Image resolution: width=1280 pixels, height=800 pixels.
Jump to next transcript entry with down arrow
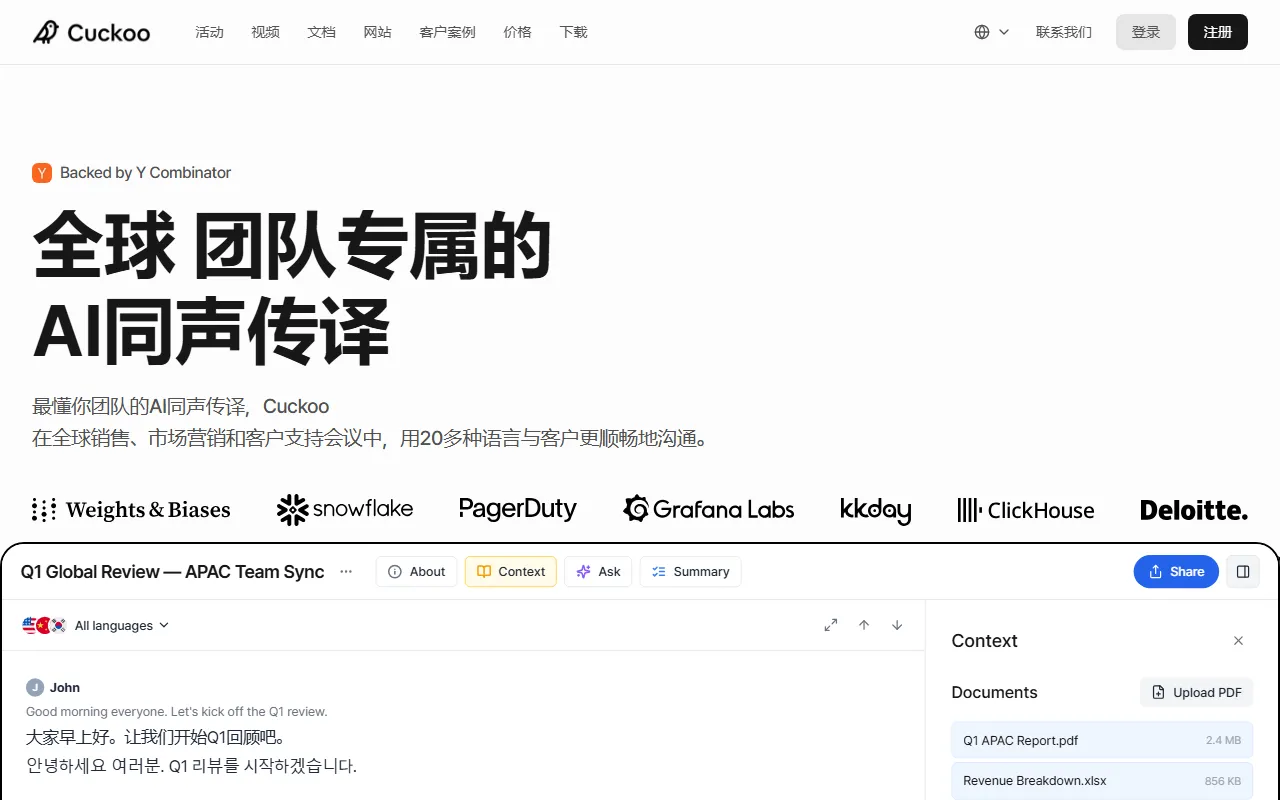896,624
